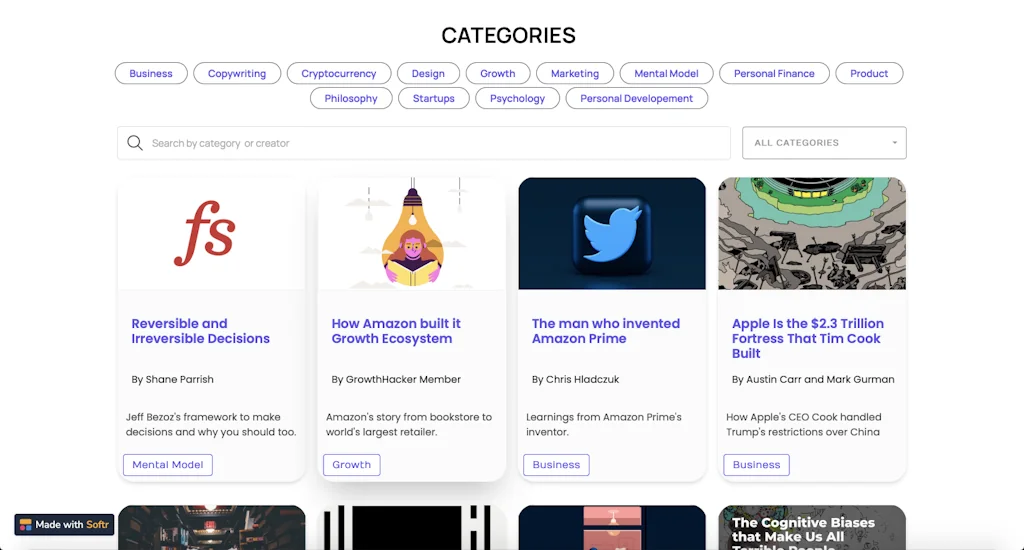The height and width of the screenshot is (550, 1024).
Task: Click Business tag on Apple fortress card
Action: (756, 464)
